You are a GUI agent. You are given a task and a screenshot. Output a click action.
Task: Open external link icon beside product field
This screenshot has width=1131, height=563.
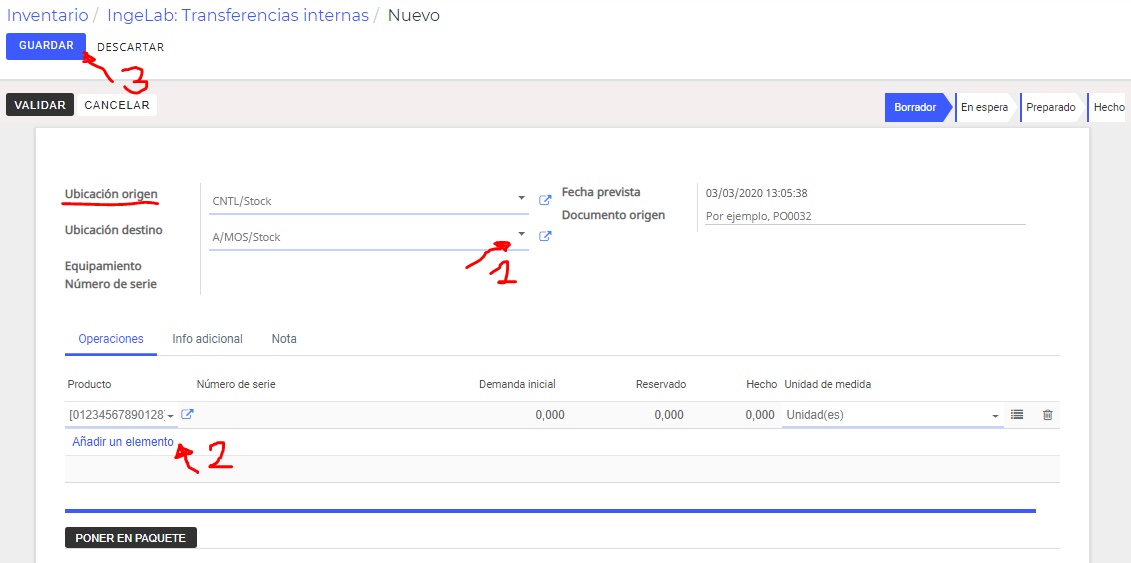click(188, 415)
